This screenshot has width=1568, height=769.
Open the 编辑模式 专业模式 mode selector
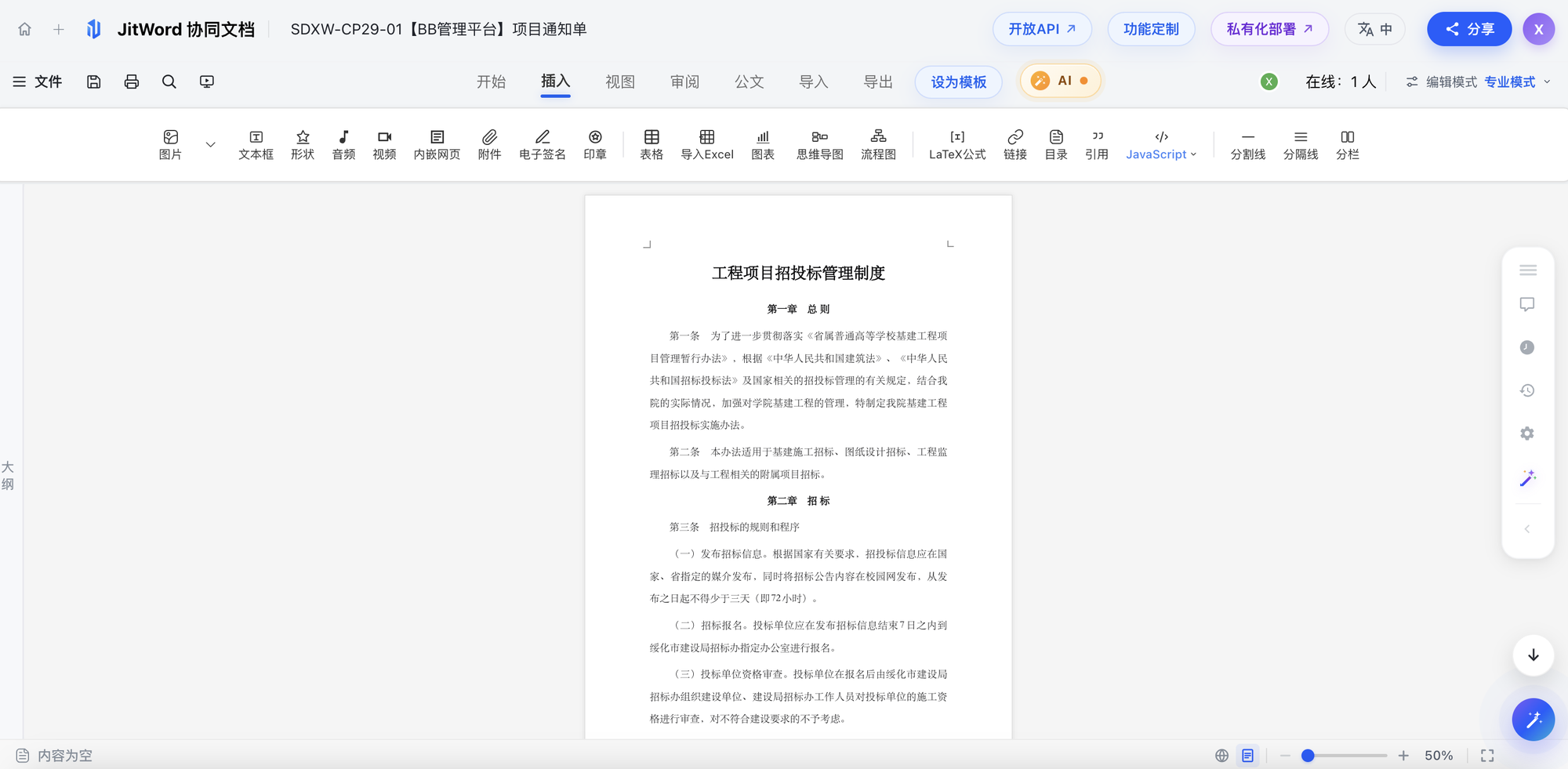[x=1479, y=82]
